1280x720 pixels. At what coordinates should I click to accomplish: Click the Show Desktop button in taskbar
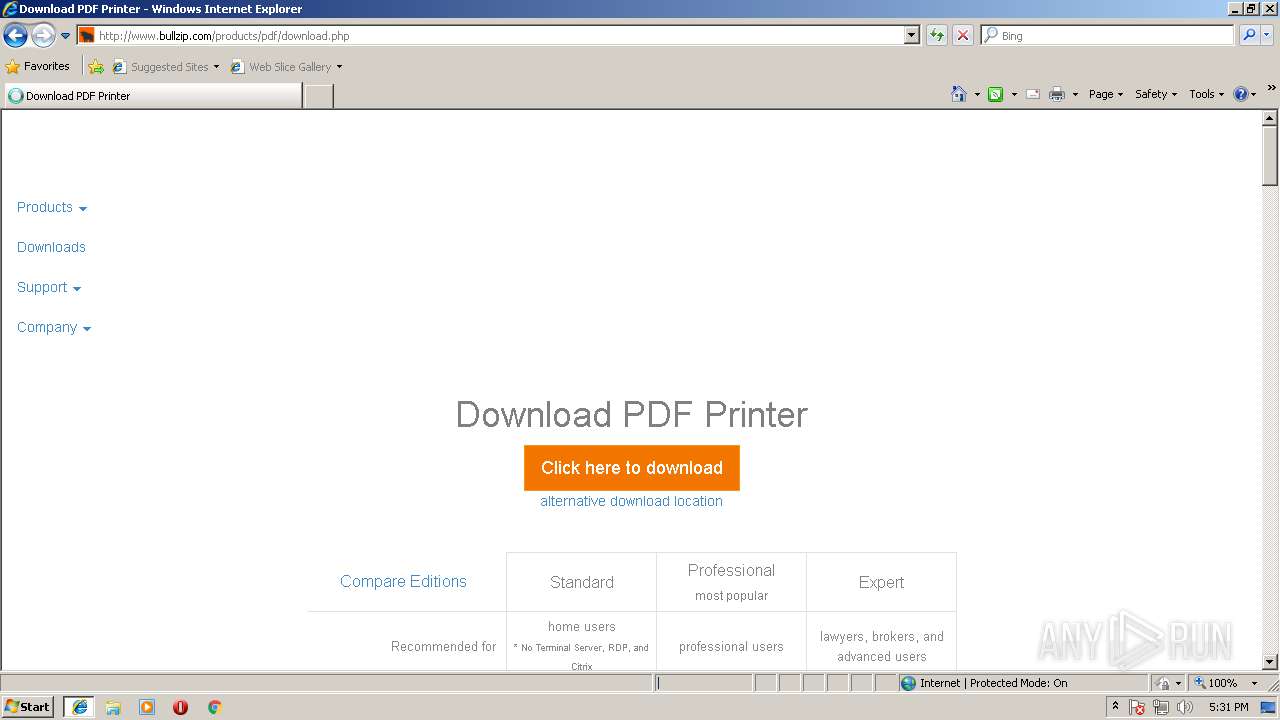tap(1268, 707)
